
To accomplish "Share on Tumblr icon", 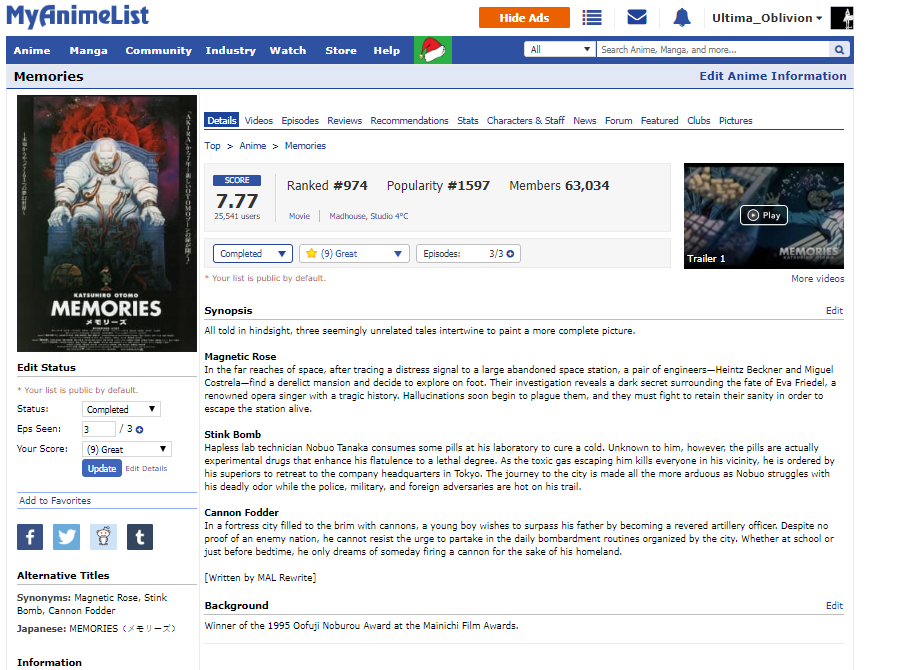I will (x=140, y=537).
